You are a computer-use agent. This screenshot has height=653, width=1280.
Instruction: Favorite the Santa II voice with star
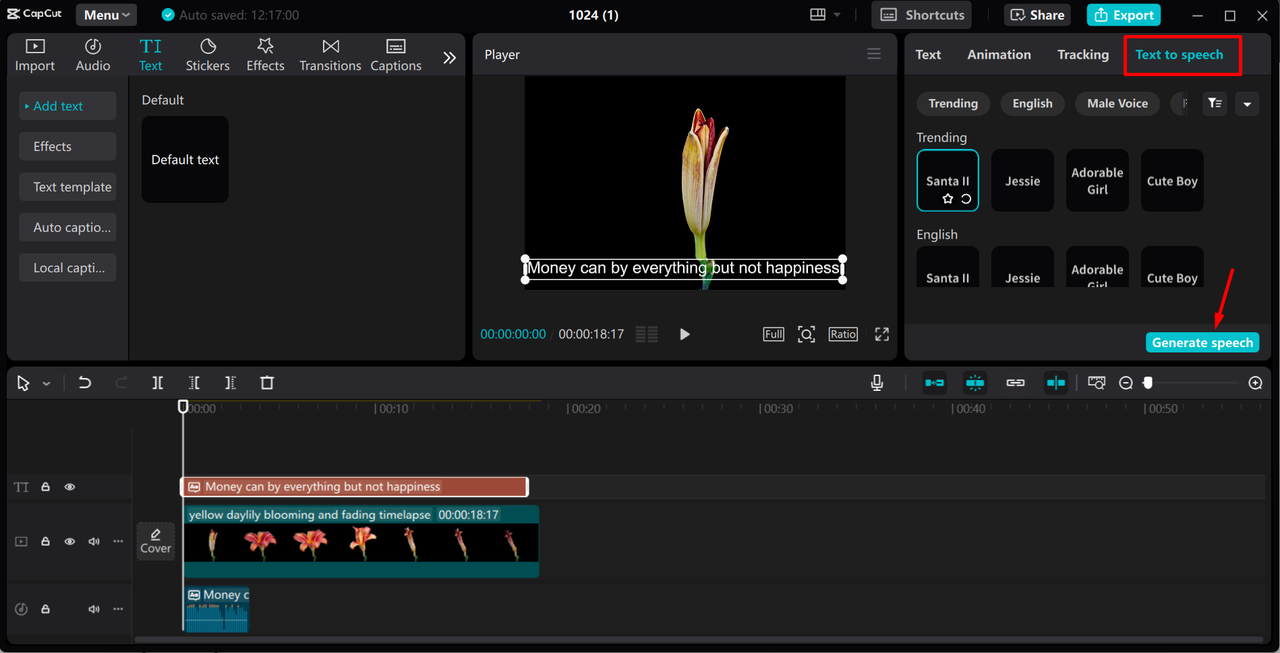click(947, 199)
